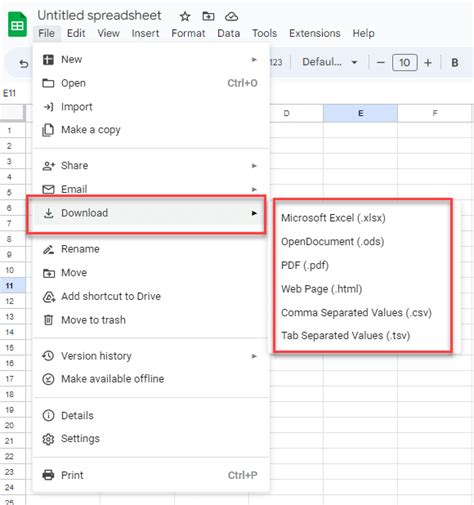
Task: Expand the New submenu
Action: [151, 60]
